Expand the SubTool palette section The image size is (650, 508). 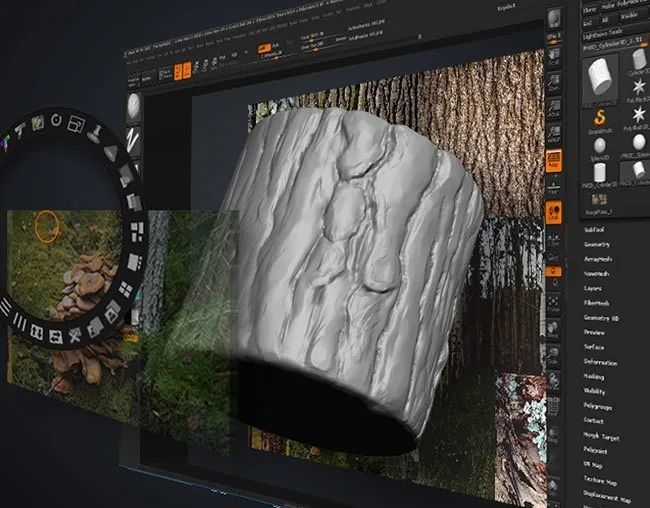click(x=594, y=230)
